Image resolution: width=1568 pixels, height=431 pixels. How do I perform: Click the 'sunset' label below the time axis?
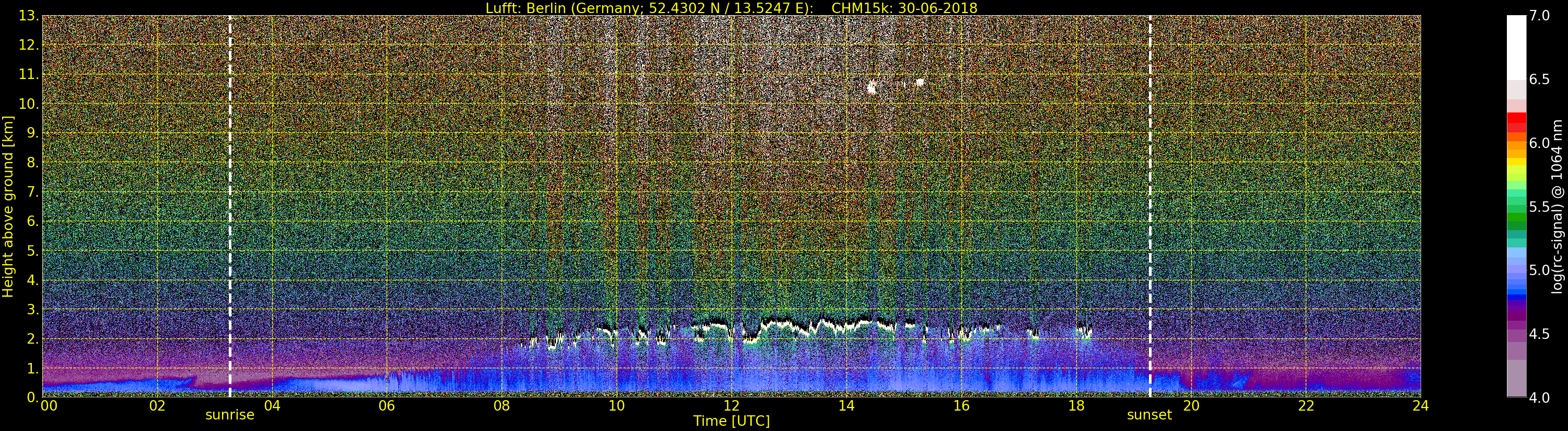point(1149,415)
